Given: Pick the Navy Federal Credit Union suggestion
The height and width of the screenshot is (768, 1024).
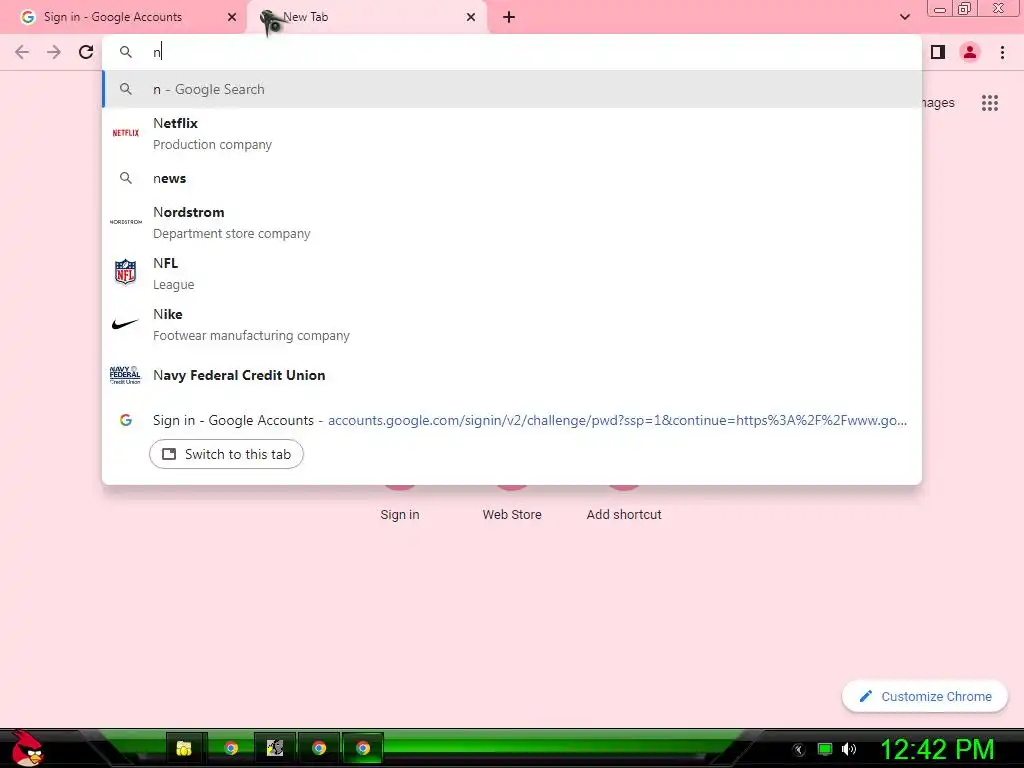Looking at the screenshot, I should (512, 376).
